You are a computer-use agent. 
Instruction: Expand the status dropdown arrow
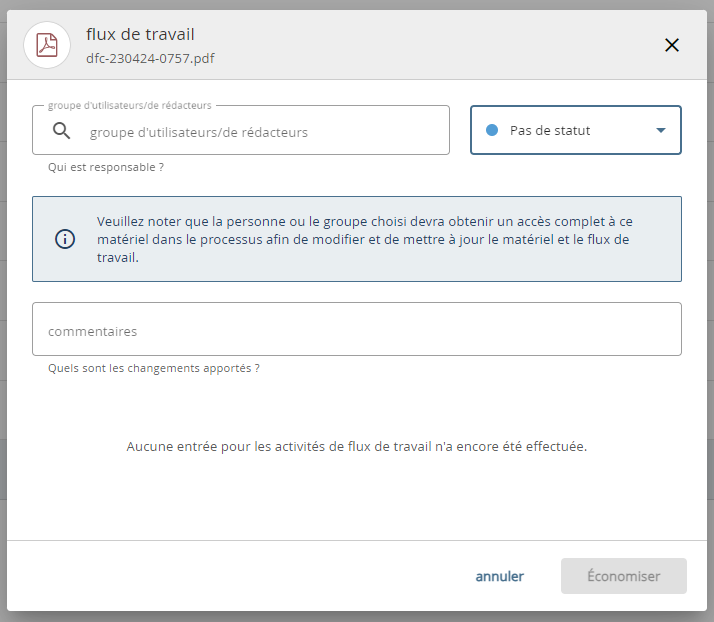[x=660, y=130]
